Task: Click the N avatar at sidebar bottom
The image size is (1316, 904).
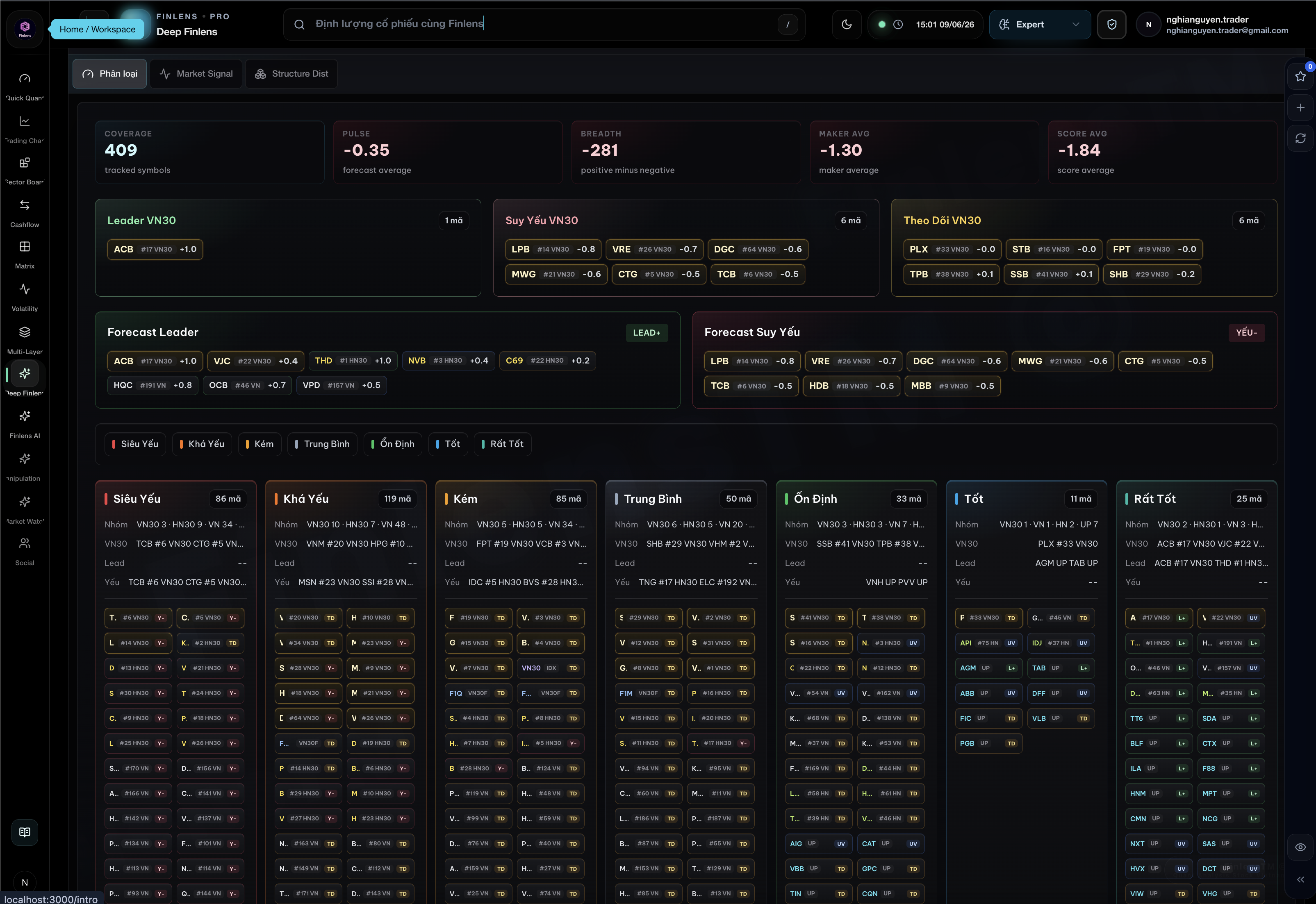Action: [x=24, y=882]
